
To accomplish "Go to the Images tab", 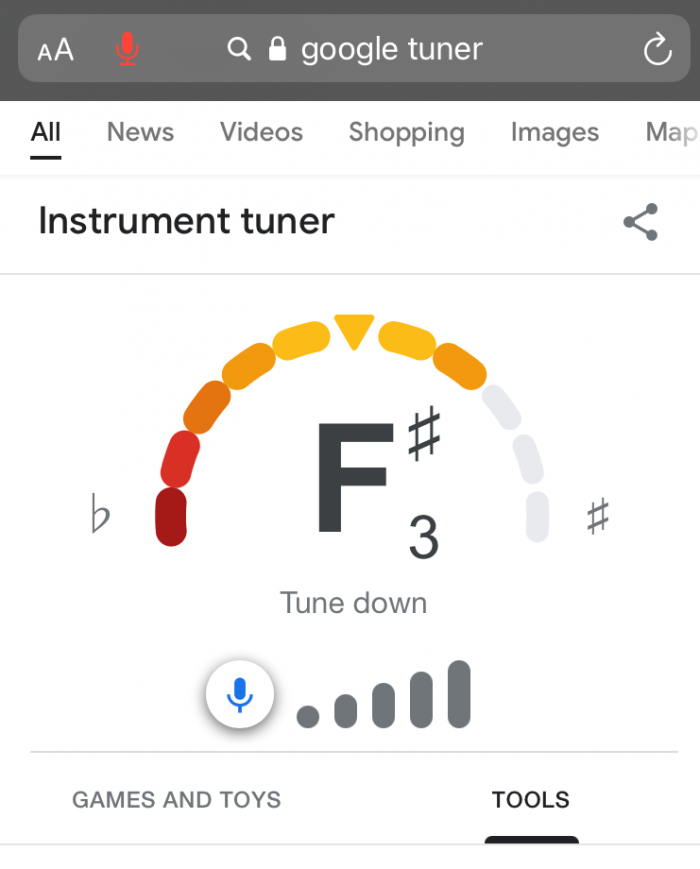I will (554, 132).
